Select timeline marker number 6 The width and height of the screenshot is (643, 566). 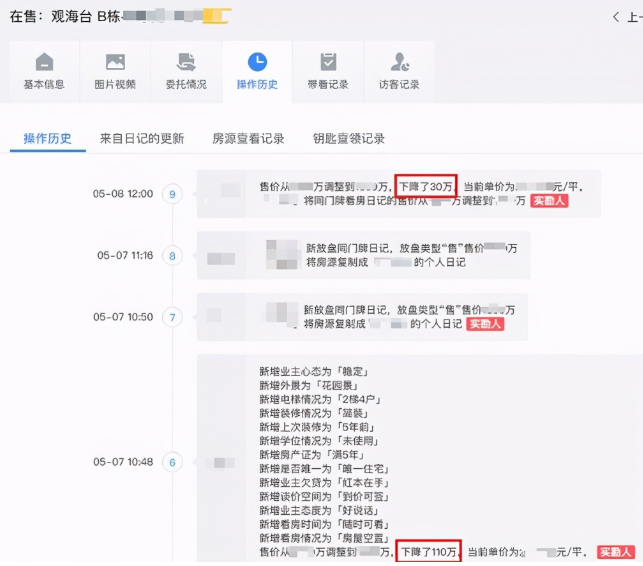[x=172, y=461]
